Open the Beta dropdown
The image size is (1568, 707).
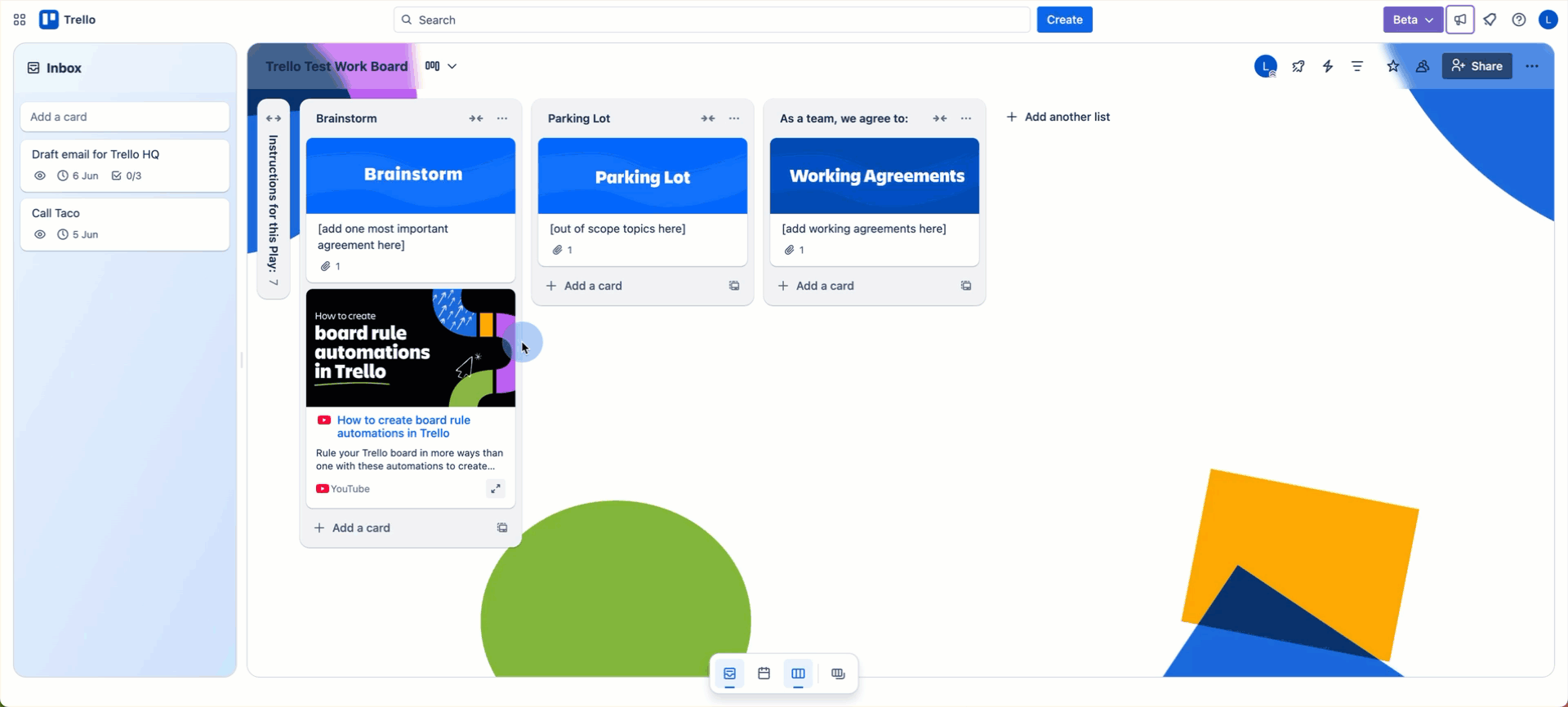coord(1413,20)
